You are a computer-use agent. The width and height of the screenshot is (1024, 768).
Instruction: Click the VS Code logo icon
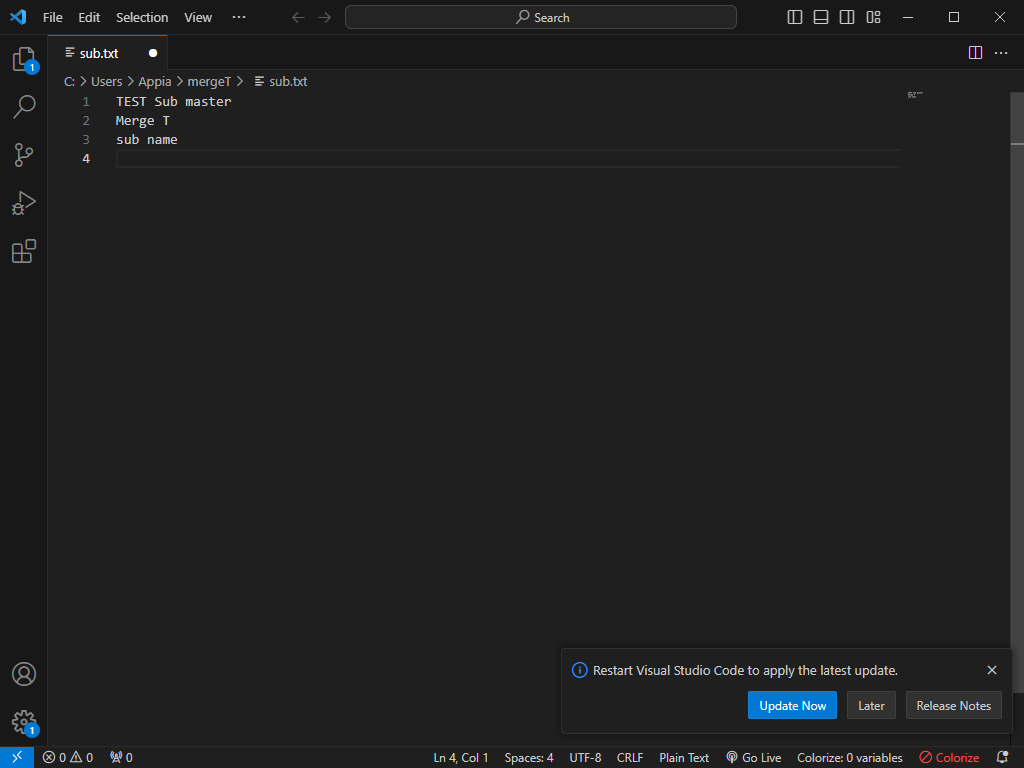18,17
